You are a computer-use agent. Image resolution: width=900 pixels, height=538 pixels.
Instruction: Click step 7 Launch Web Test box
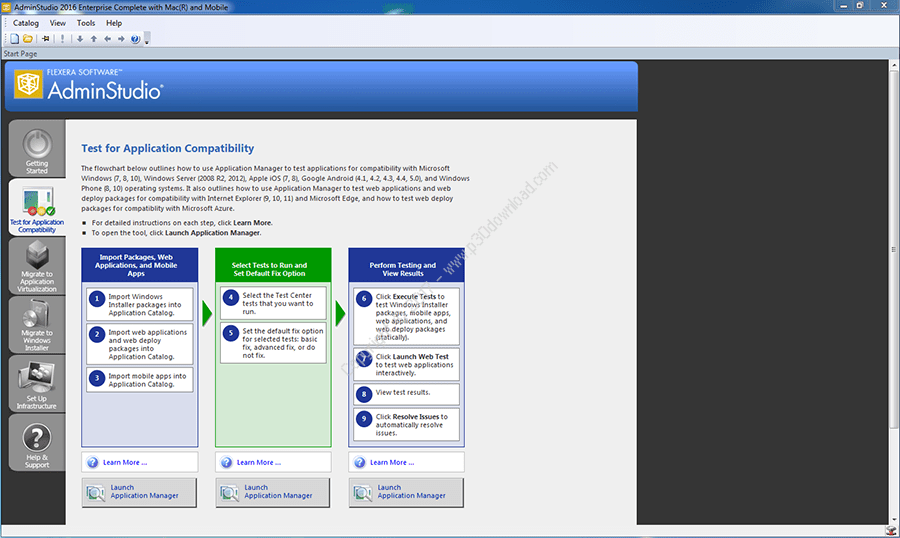click(406, 364)
